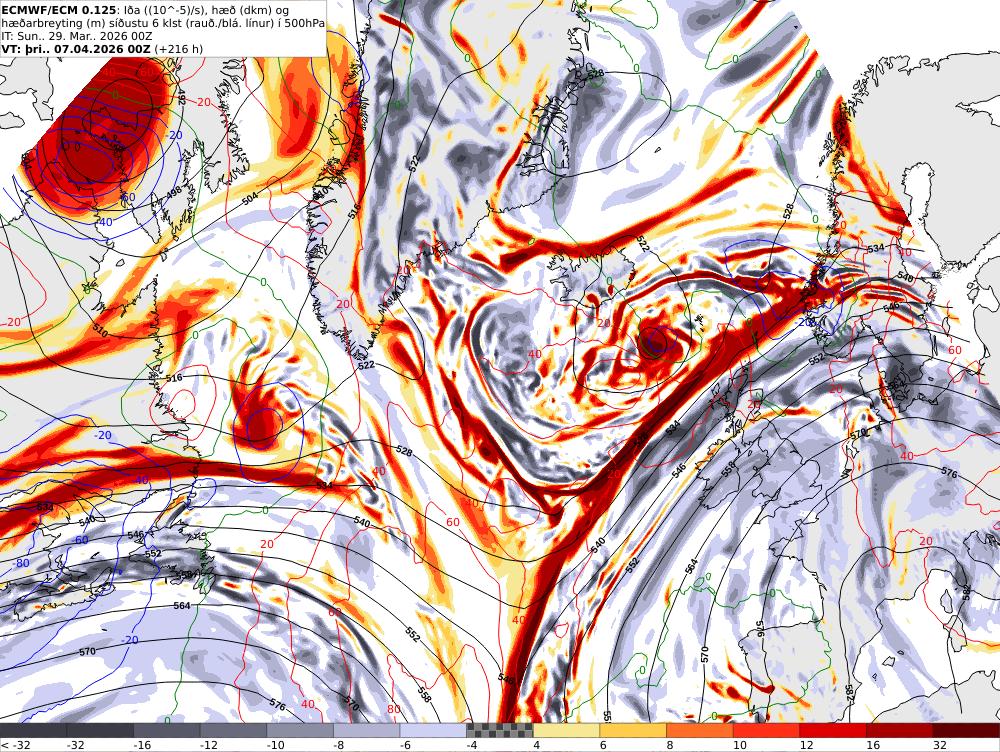Click the bold ECMWF/ECM 0.125 title text

point(59,10)
